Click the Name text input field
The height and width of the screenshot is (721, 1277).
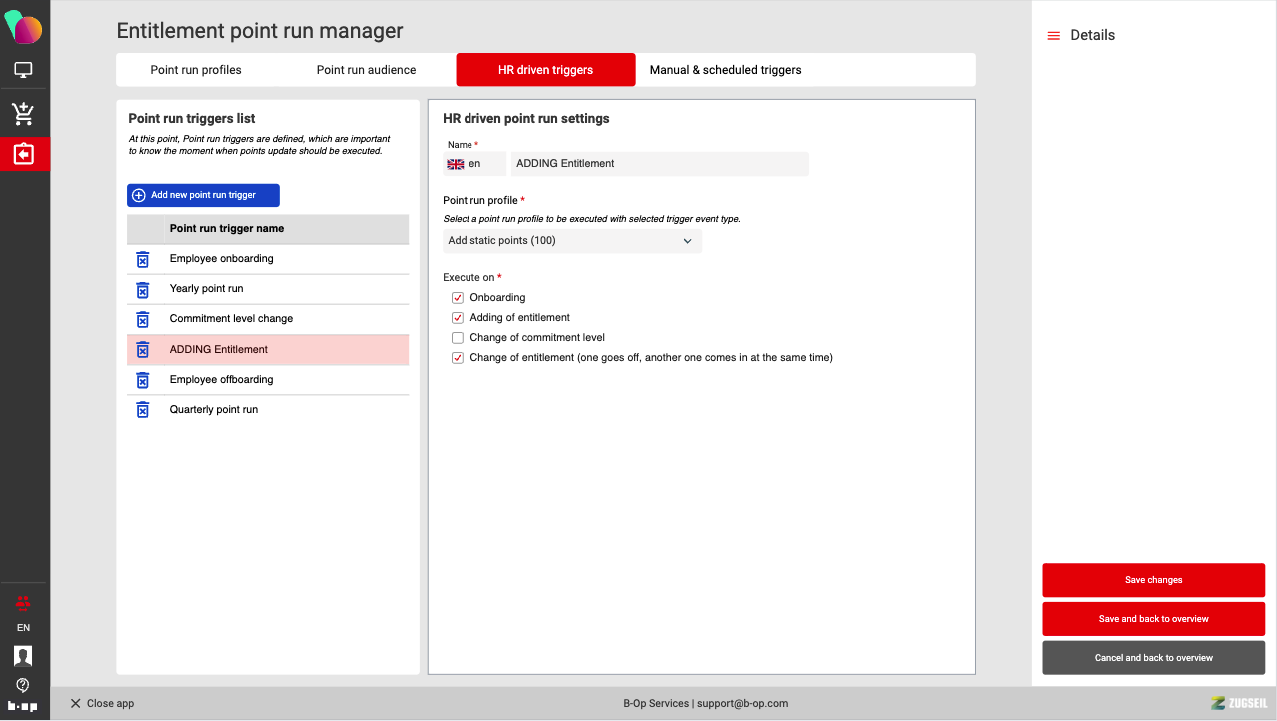(659, 164)
